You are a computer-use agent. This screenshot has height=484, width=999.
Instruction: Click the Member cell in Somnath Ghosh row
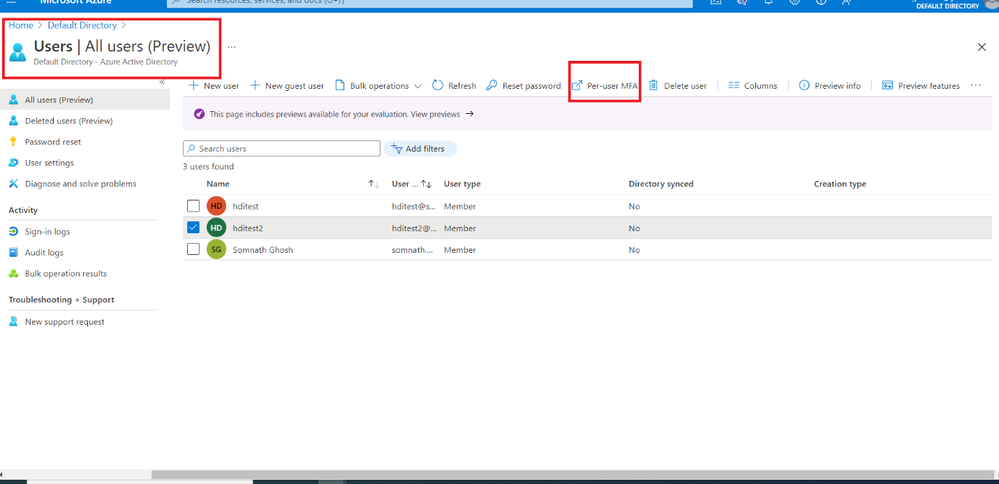[460, 250]
